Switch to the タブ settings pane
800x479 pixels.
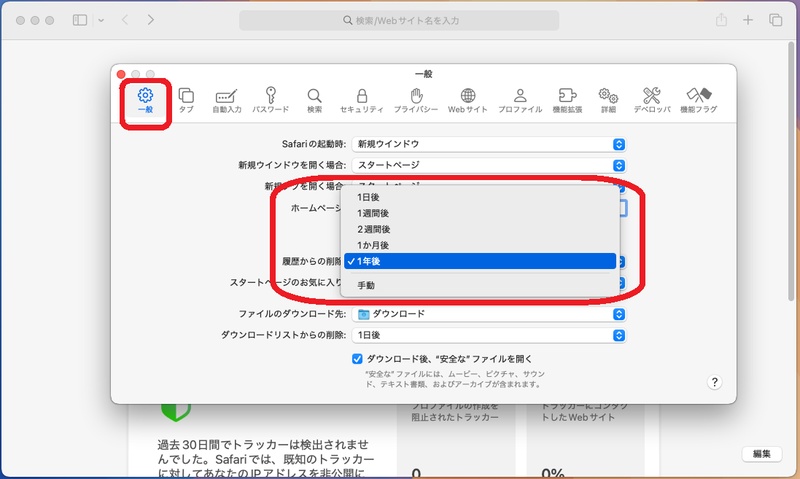coord(186,100)
